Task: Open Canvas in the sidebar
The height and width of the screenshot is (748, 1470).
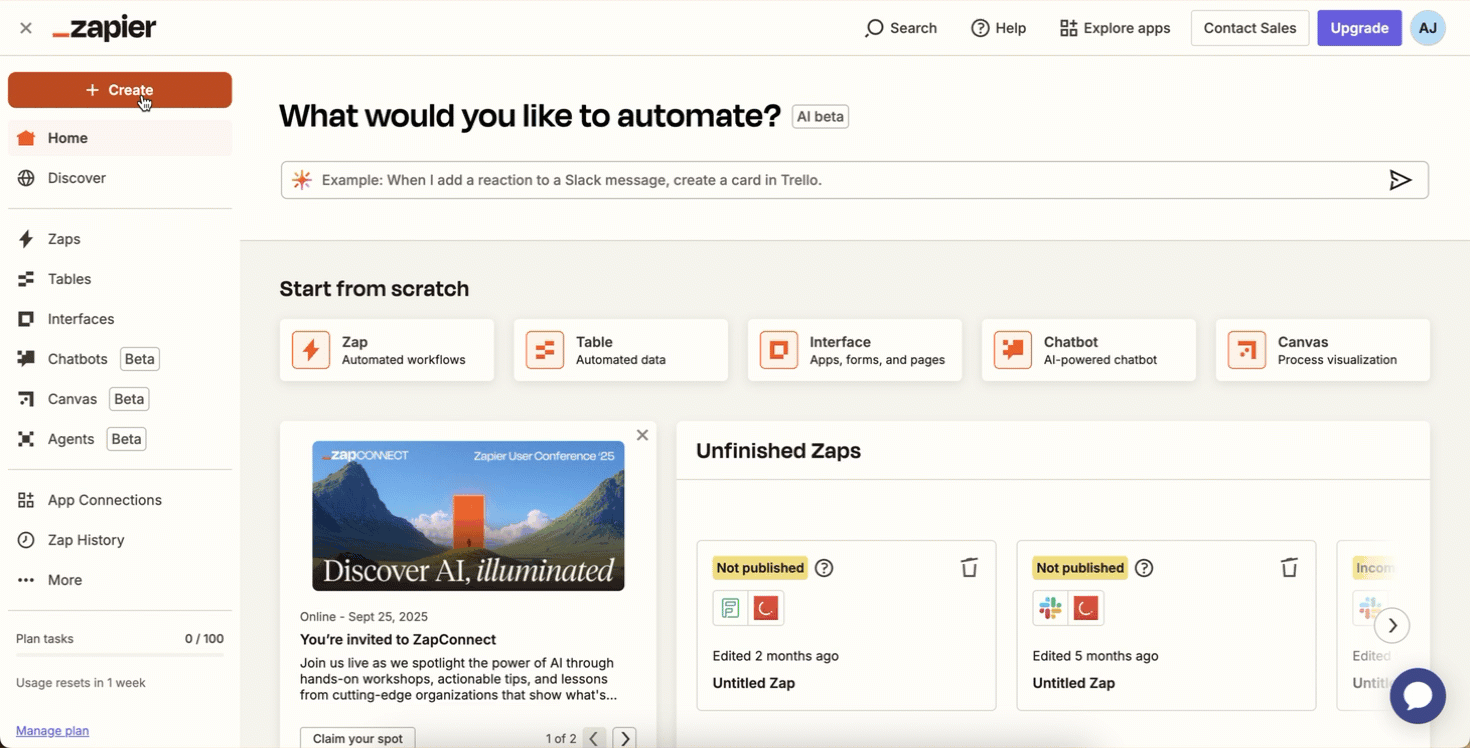Action: [120, 399]
